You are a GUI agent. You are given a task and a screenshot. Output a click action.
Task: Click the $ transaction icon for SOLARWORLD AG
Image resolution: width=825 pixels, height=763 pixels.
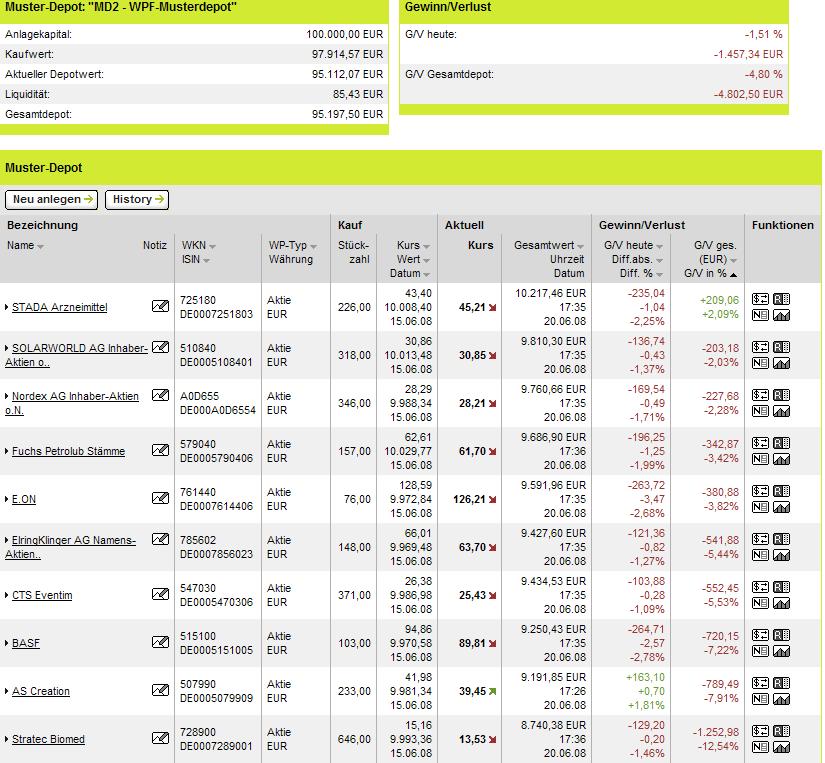click(760, 347)
